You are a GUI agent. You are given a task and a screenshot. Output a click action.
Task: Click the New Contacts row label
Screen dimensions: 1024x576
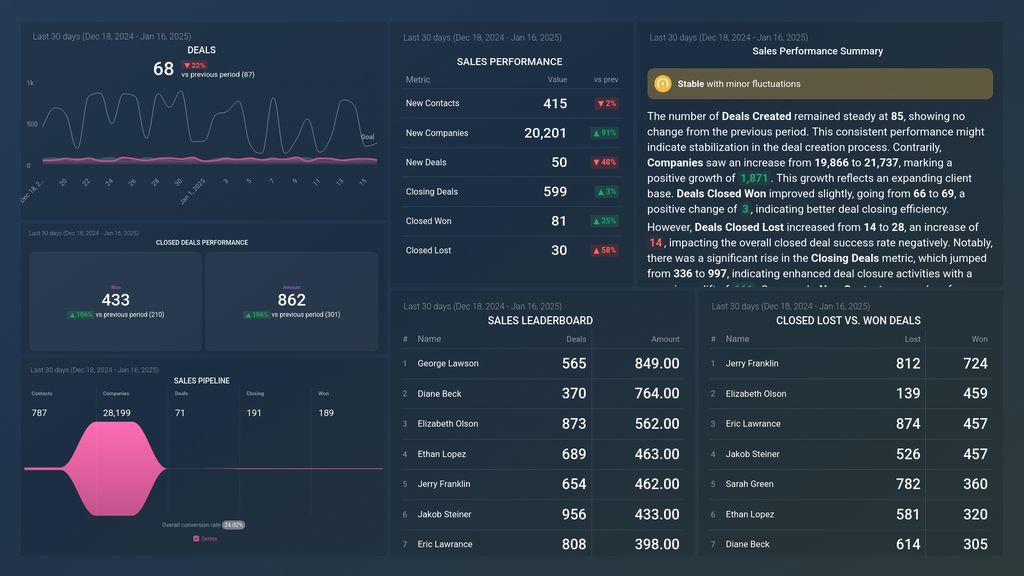432,103
